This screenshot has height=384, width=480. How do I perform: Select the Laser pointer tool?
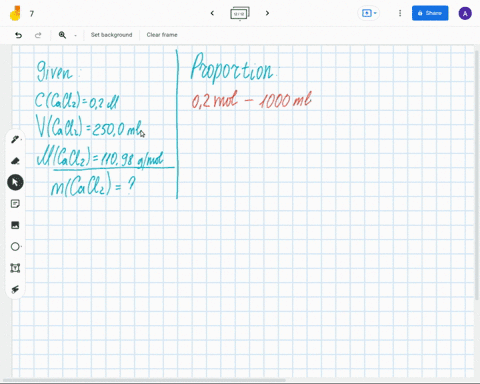[15, 289]
